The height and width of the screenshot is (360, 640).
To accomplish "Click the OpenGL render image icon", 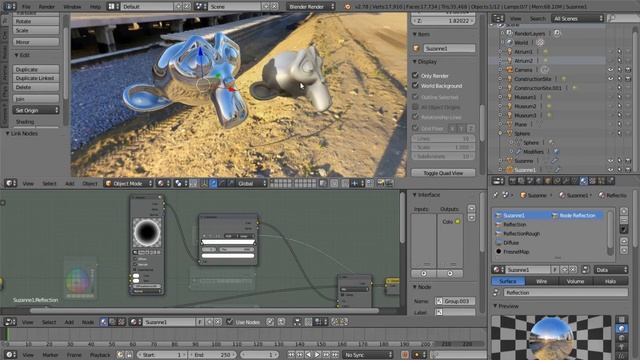I will coord(380,184).
